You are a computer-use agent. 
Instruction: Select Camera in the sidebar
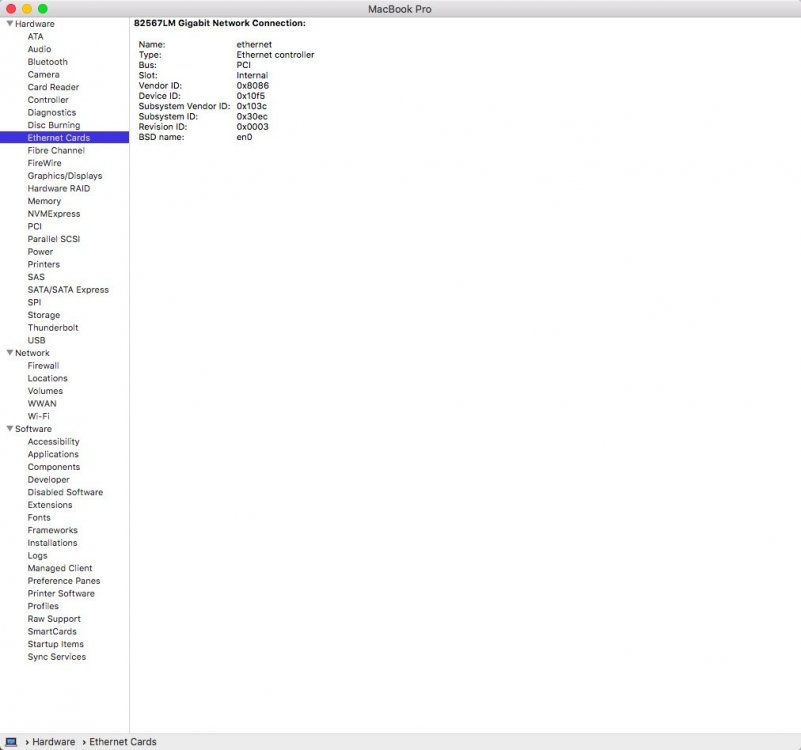(43, 75)
